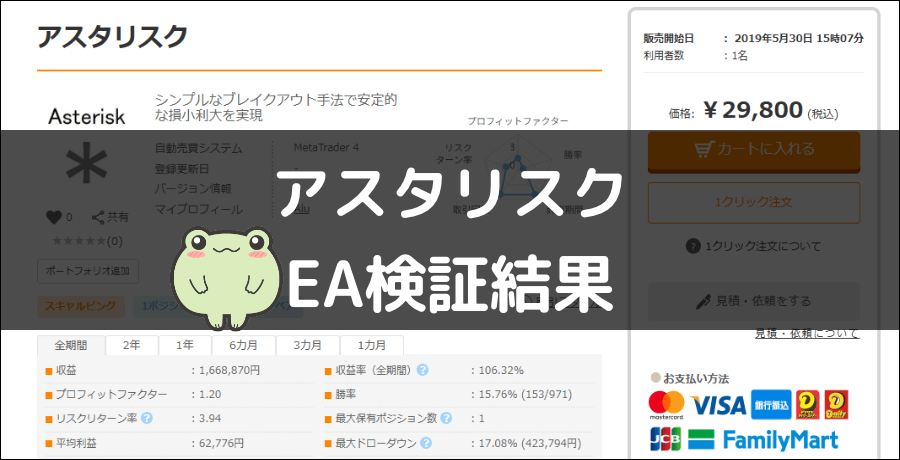Click help icon beside リスクリターン率
The height and width of the screenshot is (460, 900).
pyautogui.click(x=147, y=418)
